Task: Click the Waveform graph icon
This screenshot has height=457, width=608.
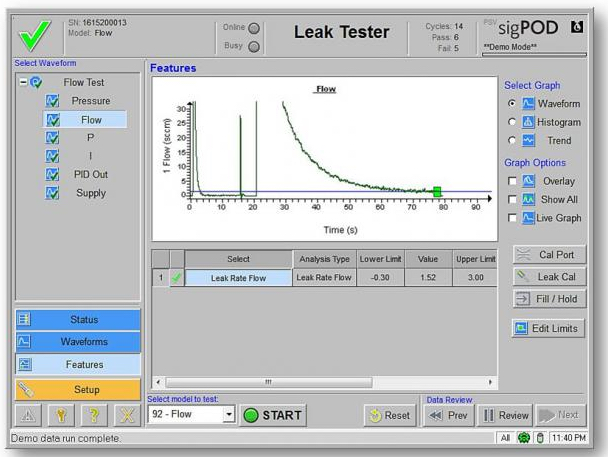Action: 528,103
